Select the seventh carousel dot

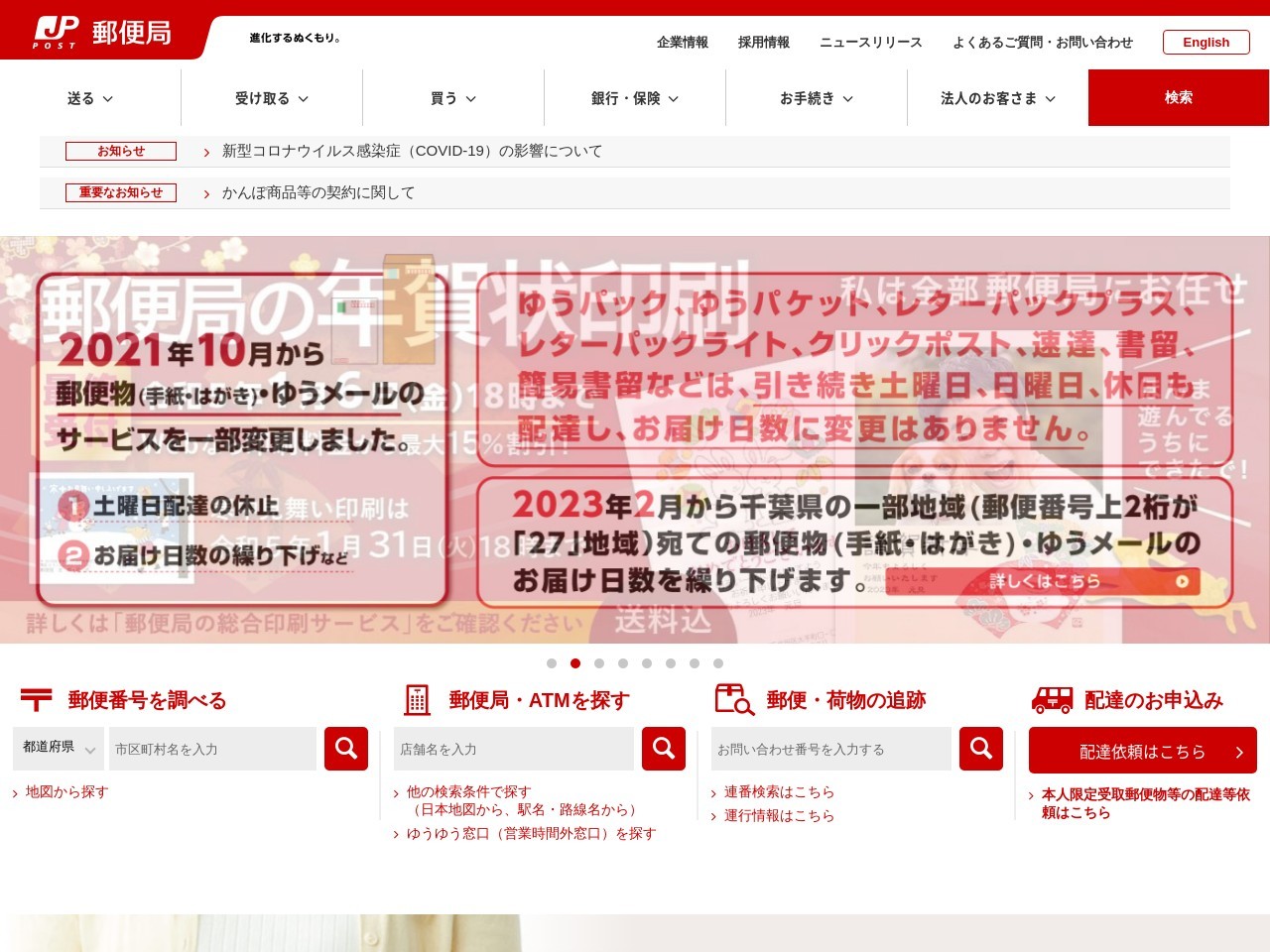pyautogui.click(x=695, y=663)
